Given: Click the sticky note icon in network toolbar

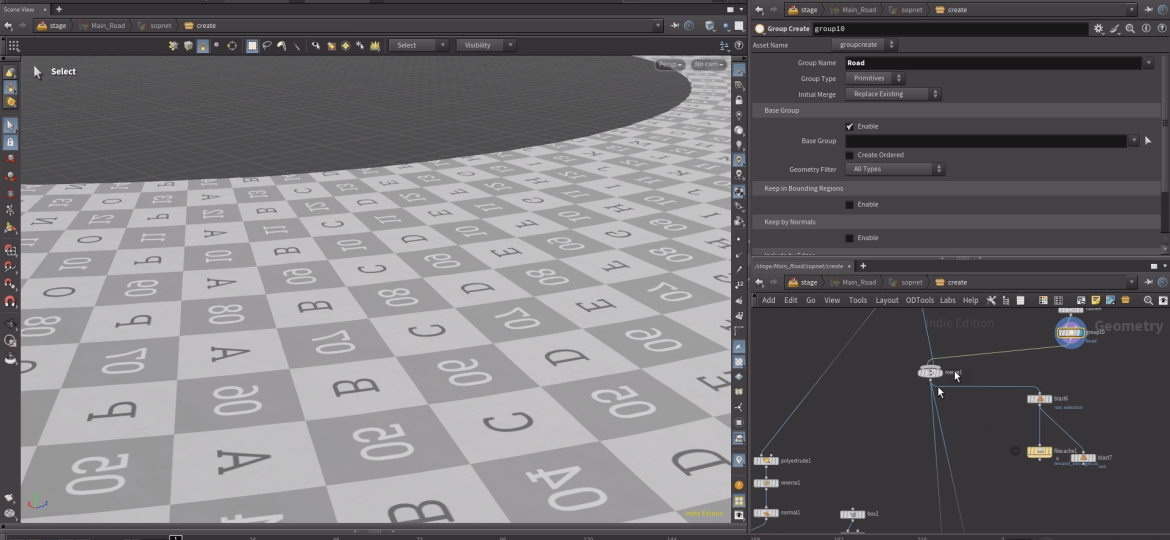Looking at the screenshot, I should (x=1096, y=300).
